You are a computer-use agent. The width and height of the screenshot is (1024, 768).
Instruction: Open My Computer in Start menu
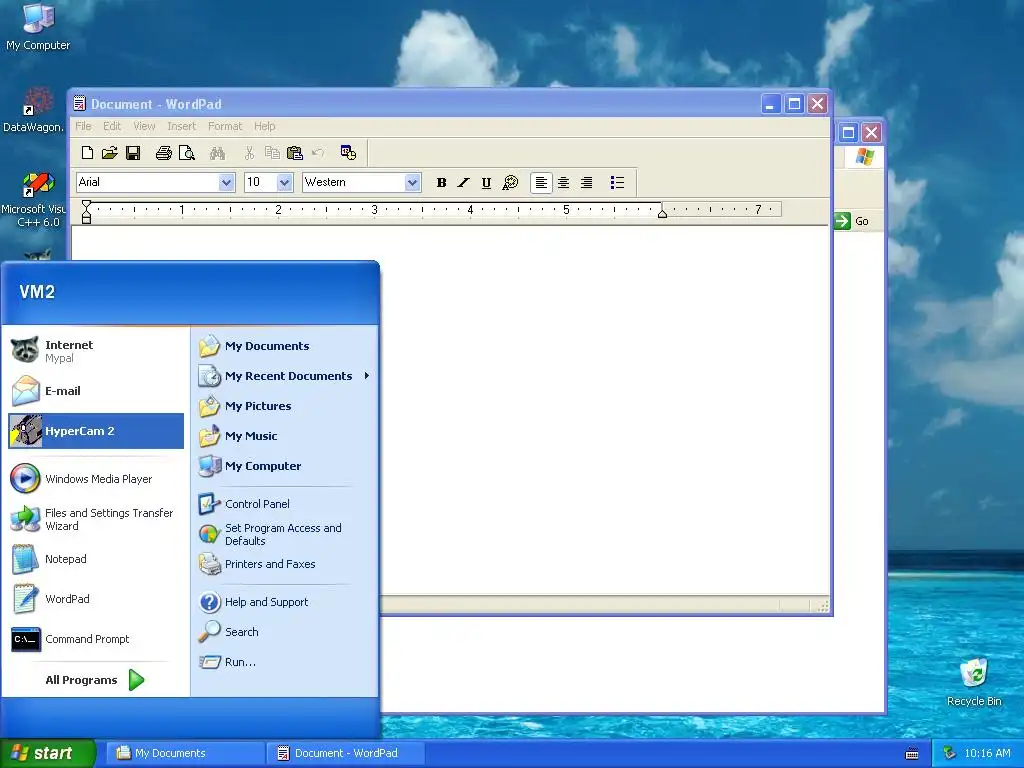pos(285,466)
